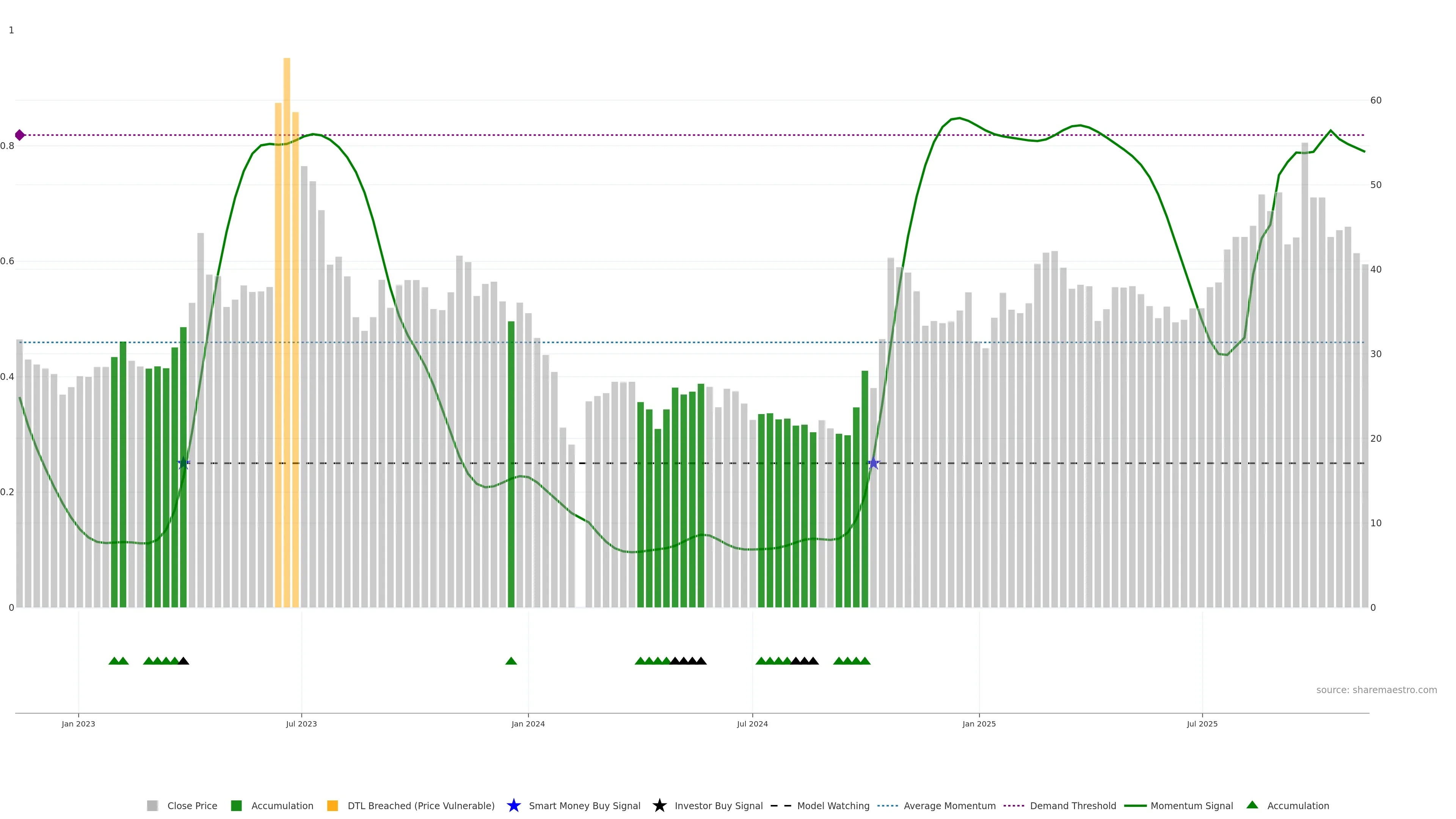The width and height of the screenshot is (1456, 819).
Task: Click the Jan 2023 axis label
Action: (x=78, y=723)
